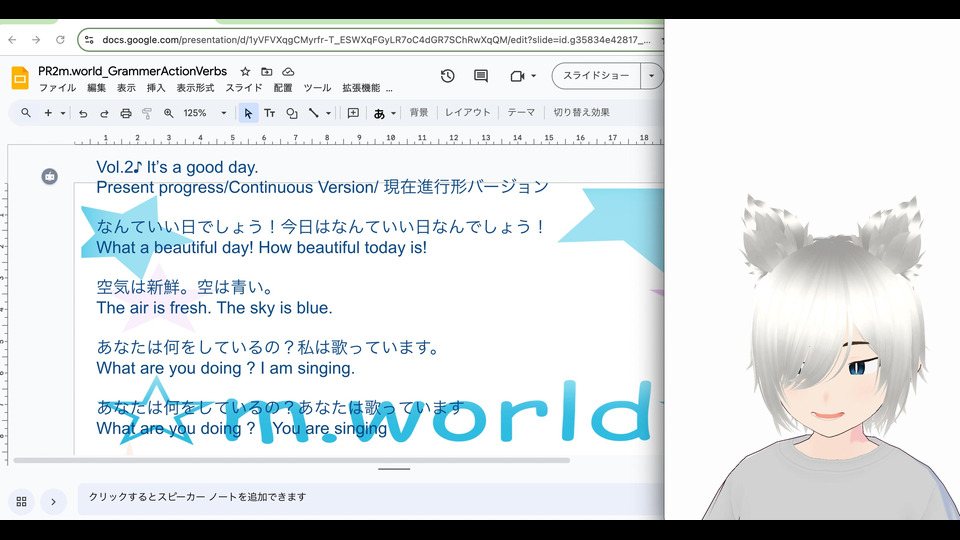
Task: Choose the select cursor tool
Action: 248,113
